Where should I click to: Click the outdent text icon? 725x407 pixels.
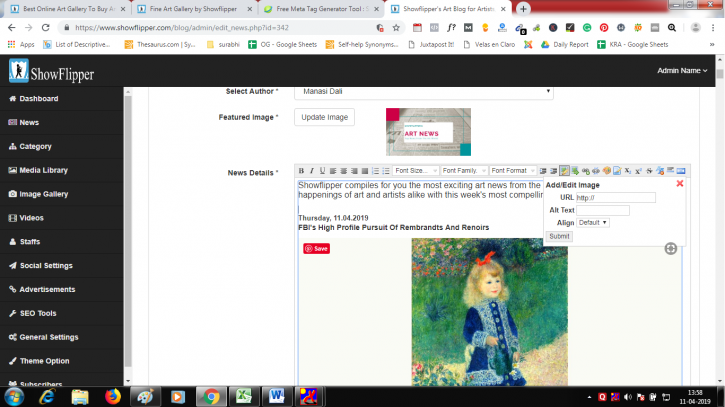coord(553,171)
